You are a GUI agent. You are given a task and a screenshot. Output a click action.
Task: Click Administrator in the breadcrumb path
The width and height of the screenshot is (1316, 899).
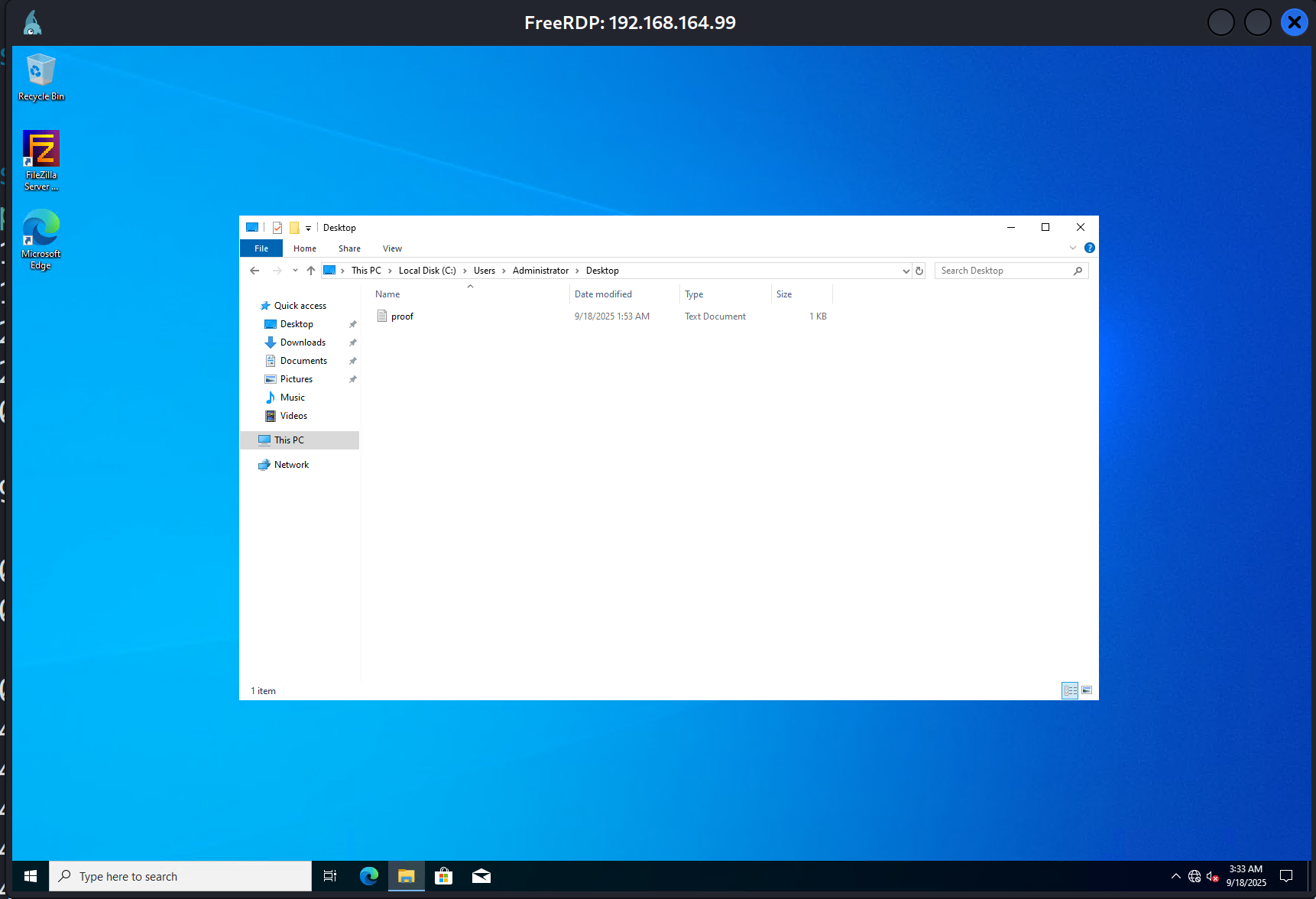[540, 271]
